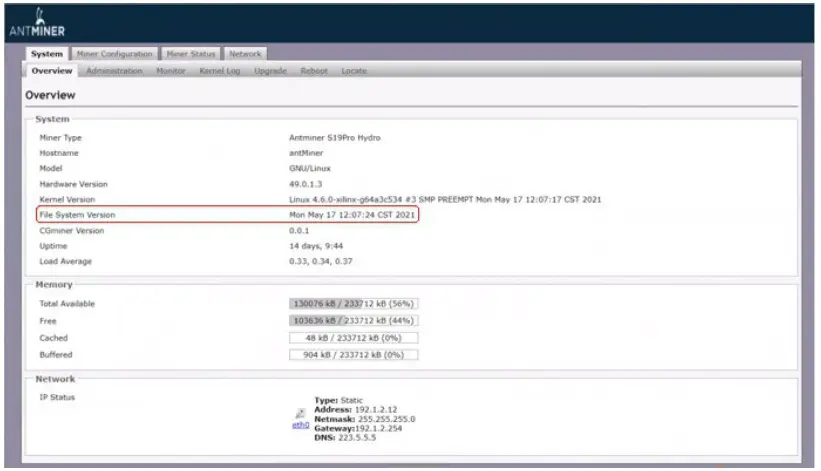Screen dimensions: 821x471
Task: Click the 'Uptime' label
Action: (53, 246)
